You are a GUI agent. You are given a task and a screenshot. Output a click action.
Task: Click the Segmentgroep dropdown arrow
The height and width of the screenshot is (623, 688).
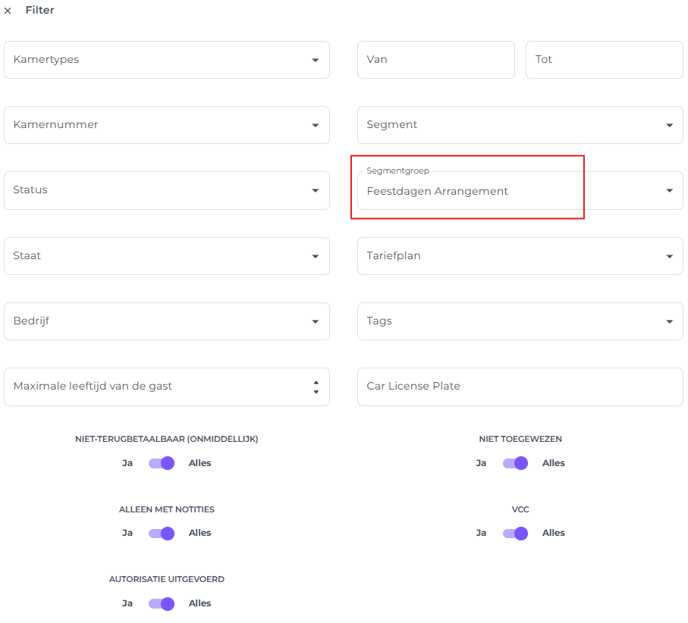669,190
